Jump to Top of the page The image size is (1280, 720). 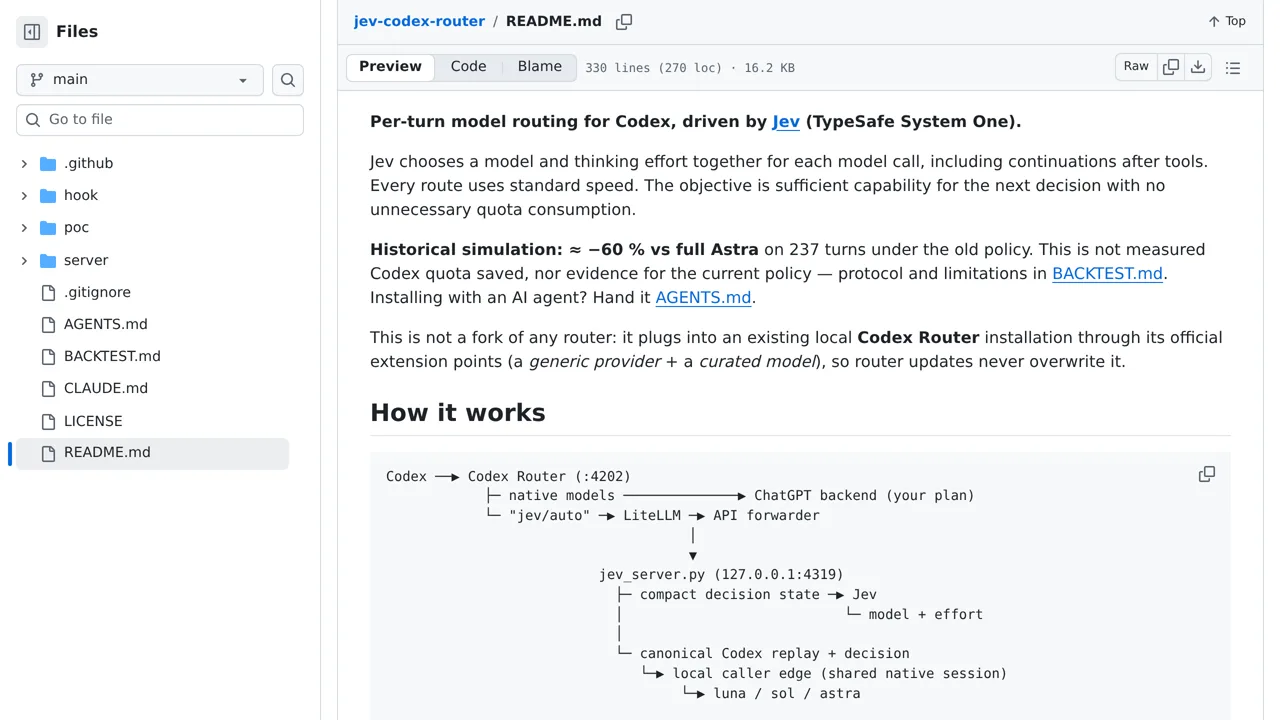pyautogui.click(x=1227, y=22)
